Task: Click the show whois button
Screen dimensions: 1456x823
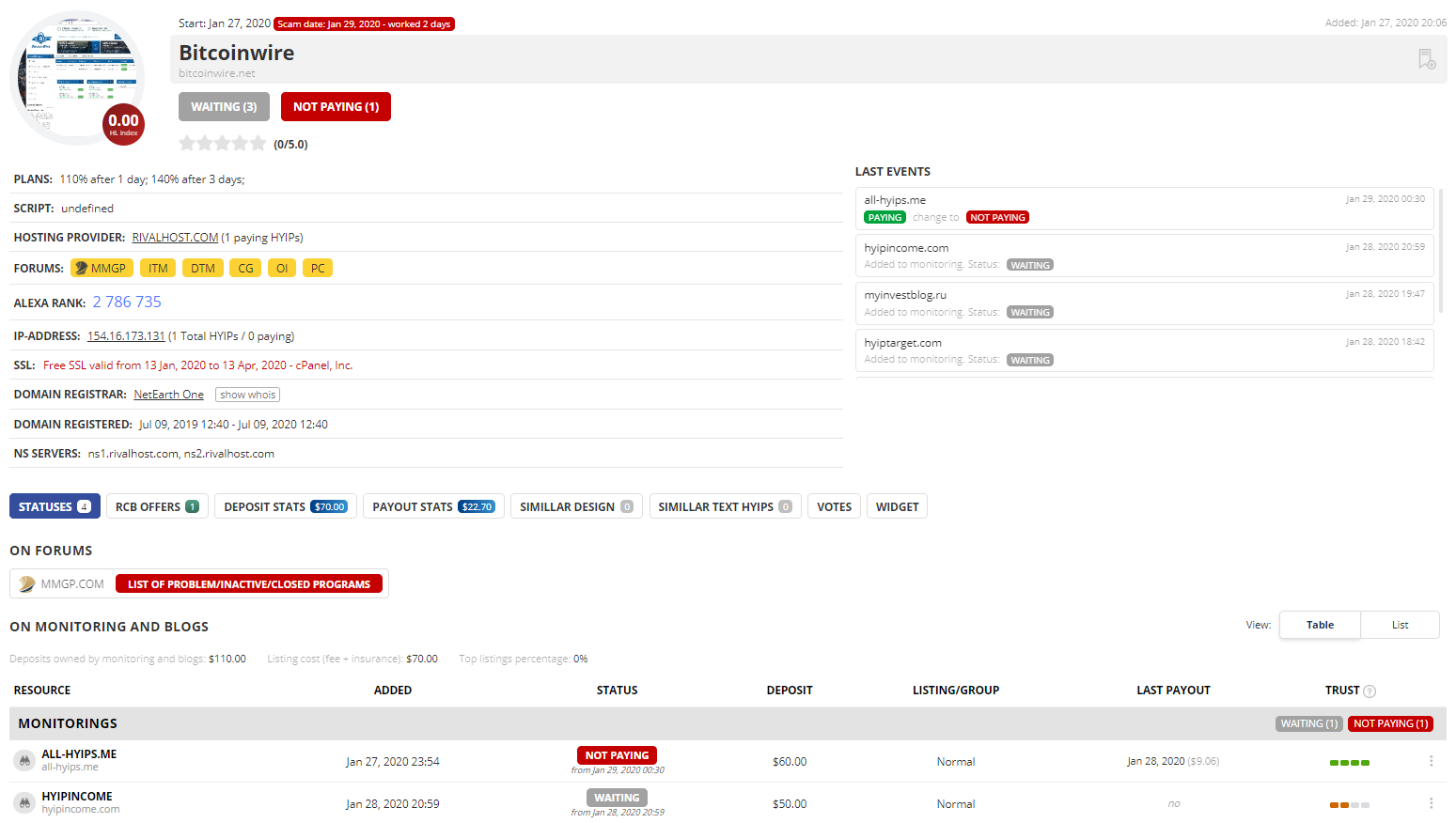Action: pyautogui.click(x=247, y=395)
